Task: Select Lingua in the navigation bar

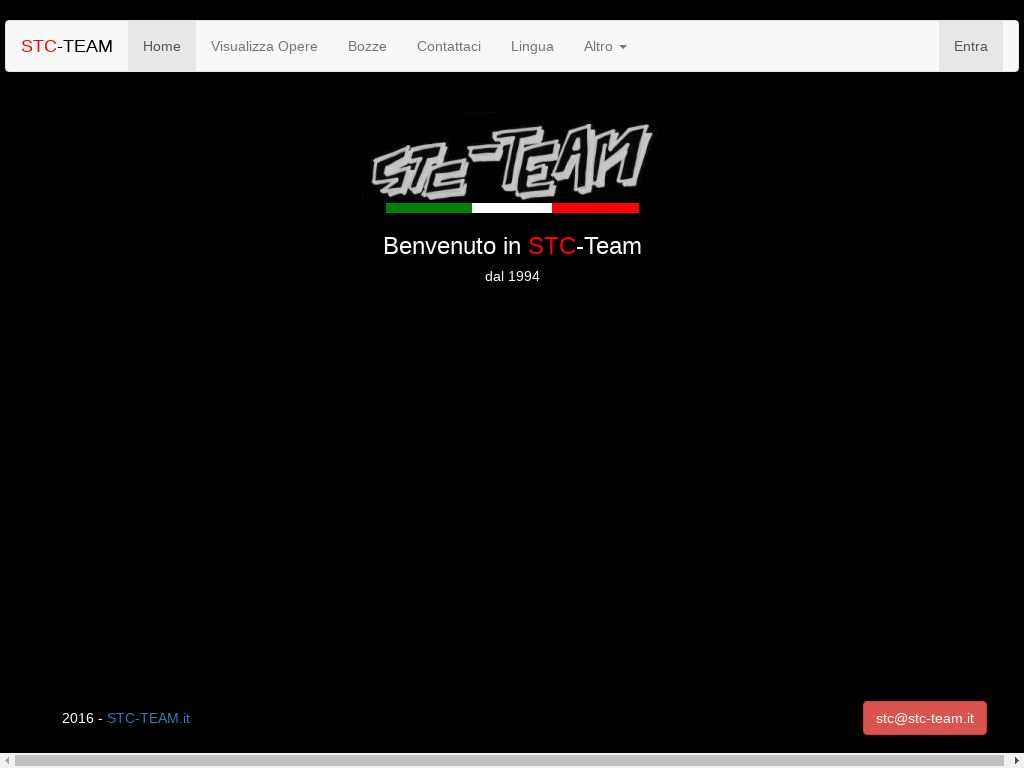Action: (x=532, y=46)
